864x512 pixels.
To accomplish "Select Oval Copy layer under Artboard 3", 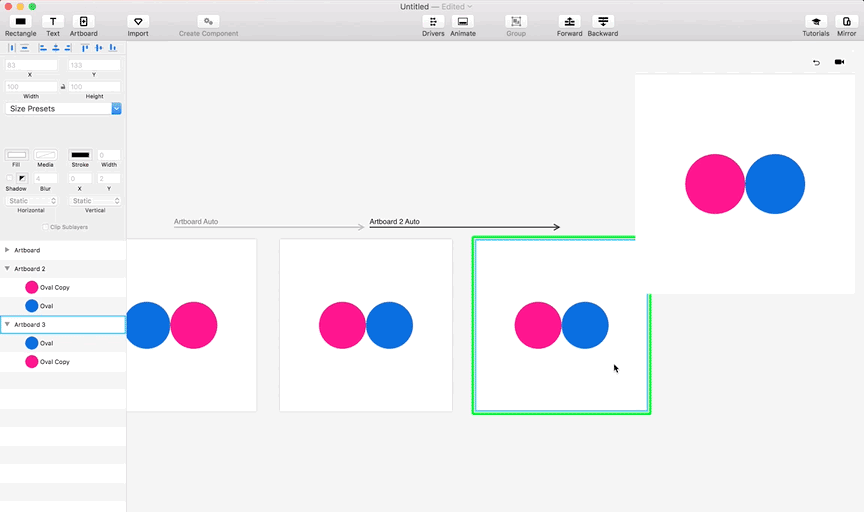I will click(x=63, y=362).
